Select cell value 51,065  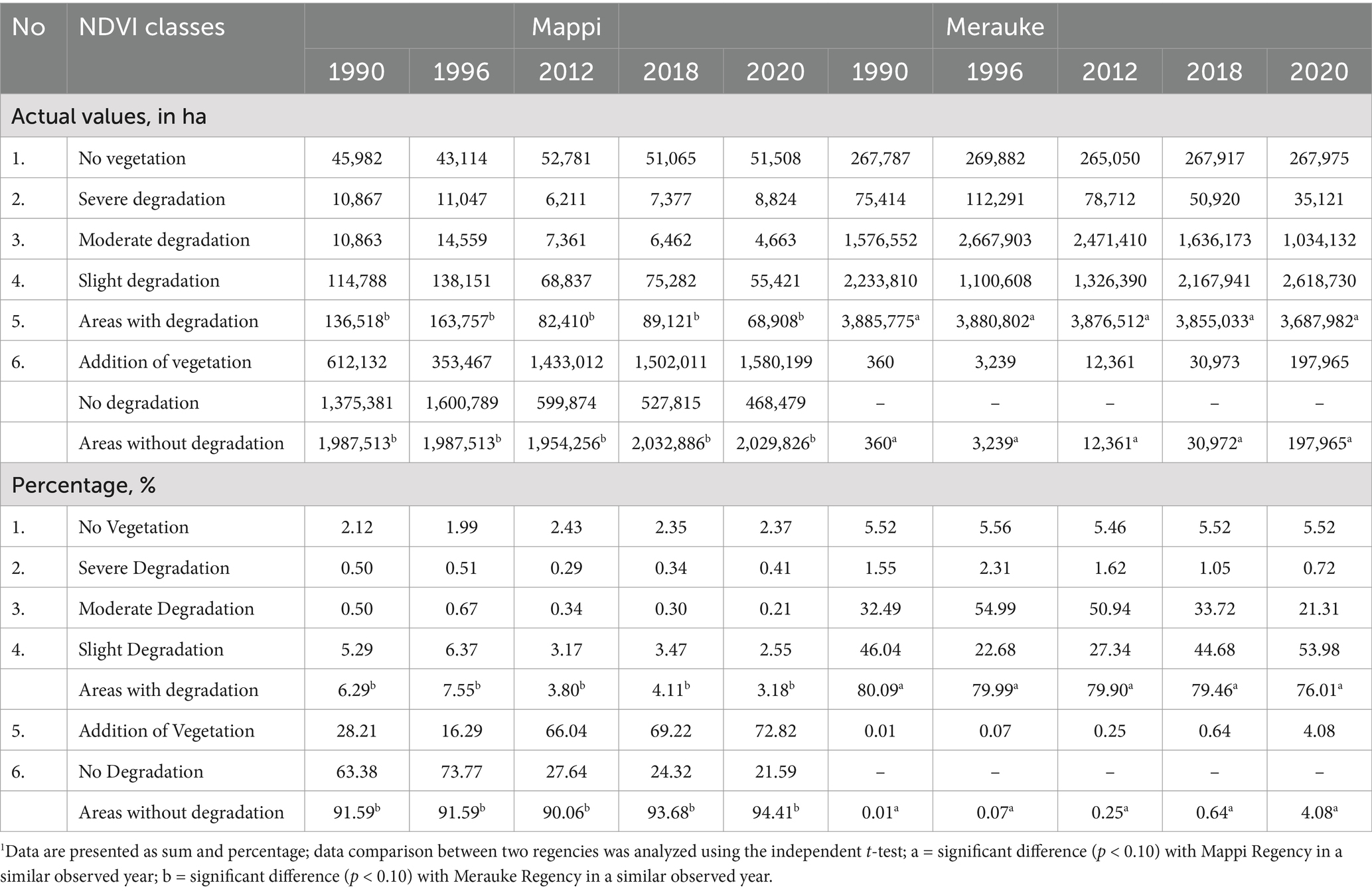(x=670, y=159)
